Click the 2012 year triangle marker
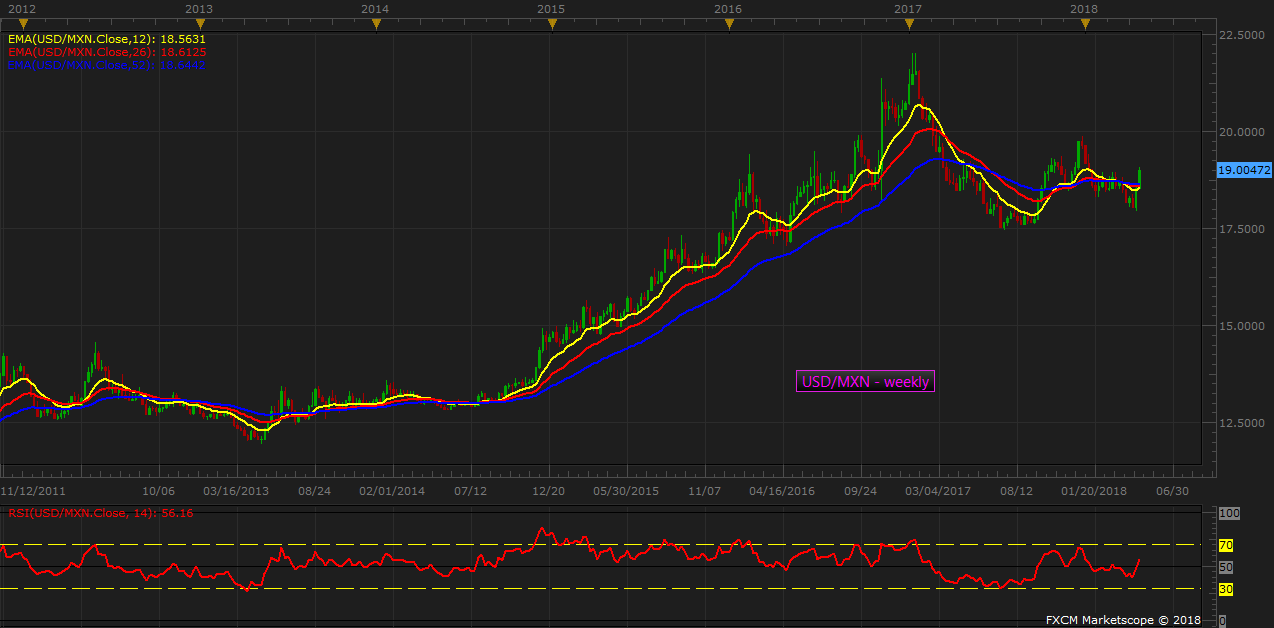 (22, 24)
